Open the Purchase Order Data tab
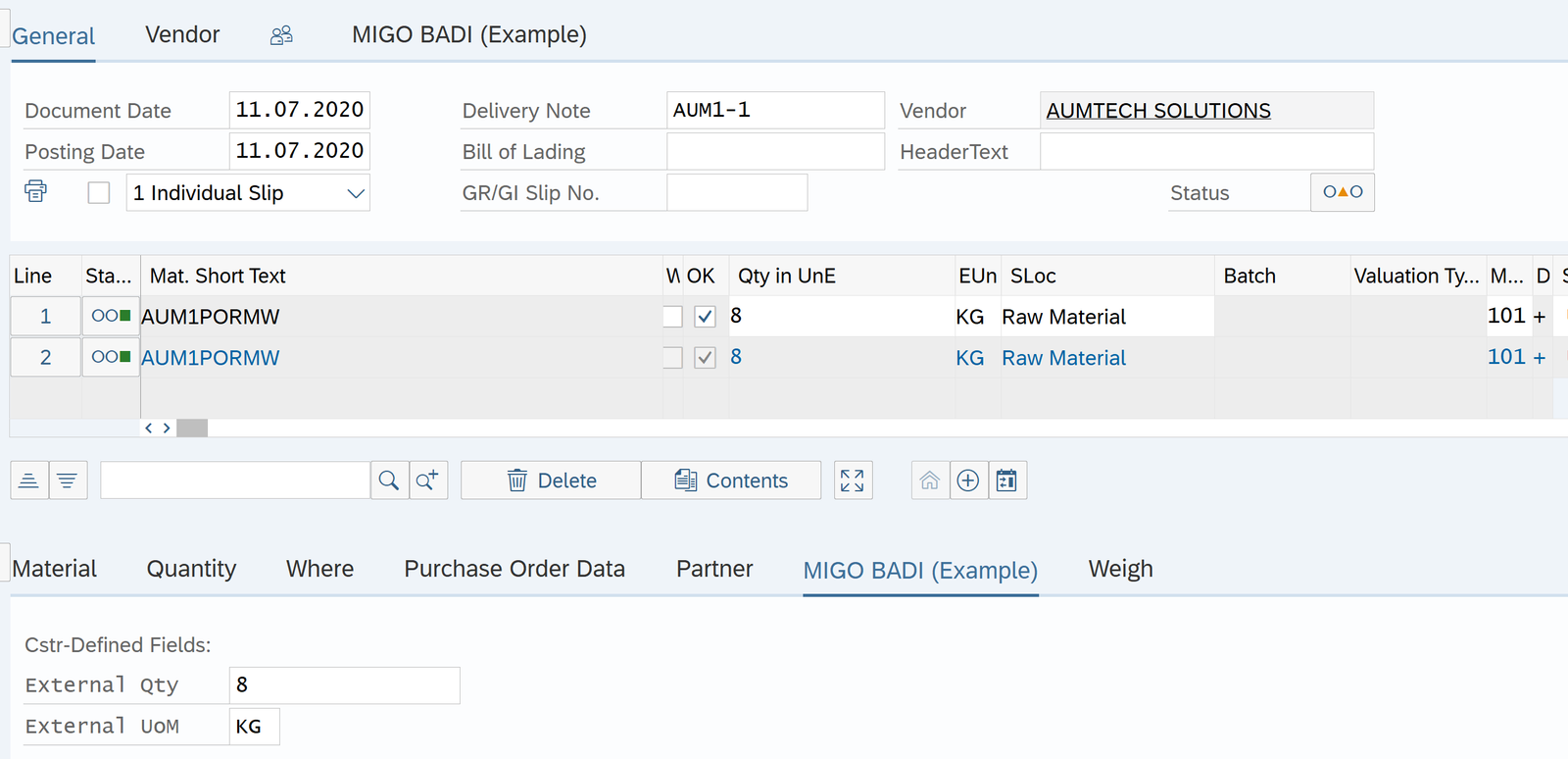The height and width of the screenshot is (759, 1568). tap(514, 569)
